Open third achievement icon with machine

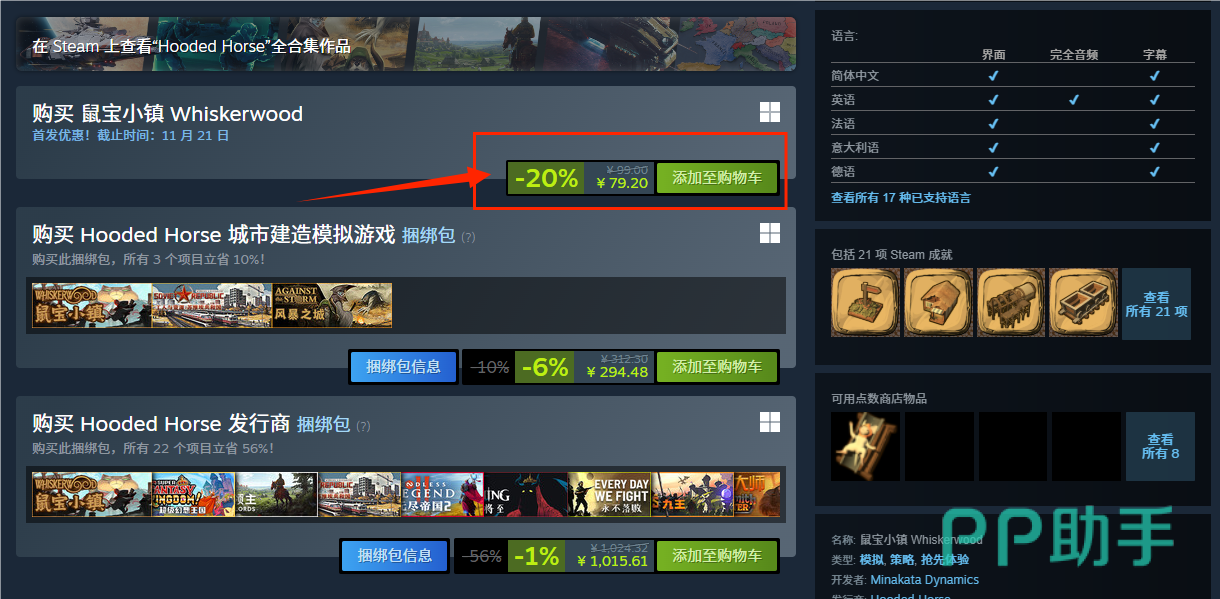point(1011,303)
